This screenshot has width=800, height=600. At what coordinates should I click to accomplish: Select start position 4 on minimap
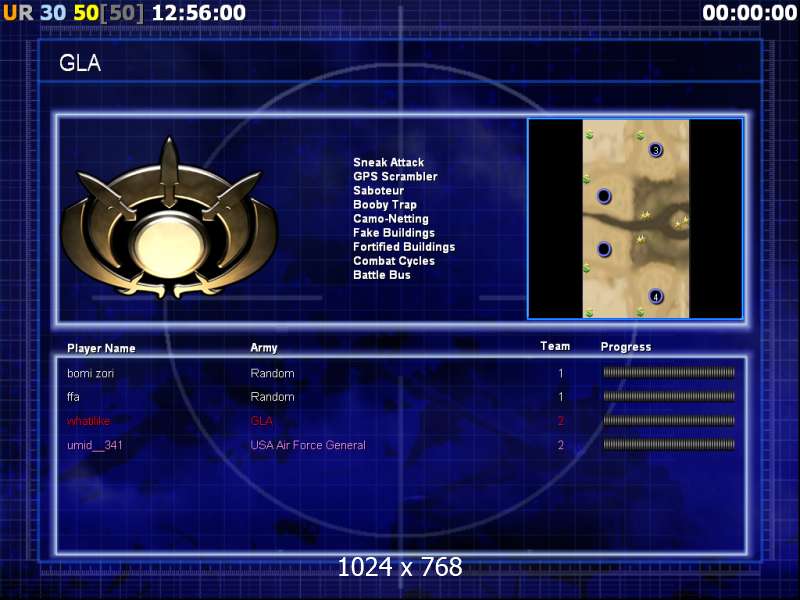[x=656, y=296]
